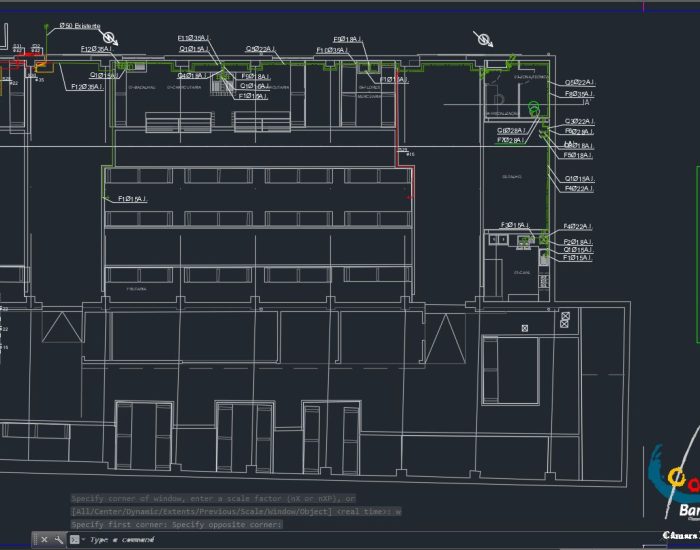Select the 'Ø50 Bajante' label
The width and height of the screenshot is (700, 550).
79,25
